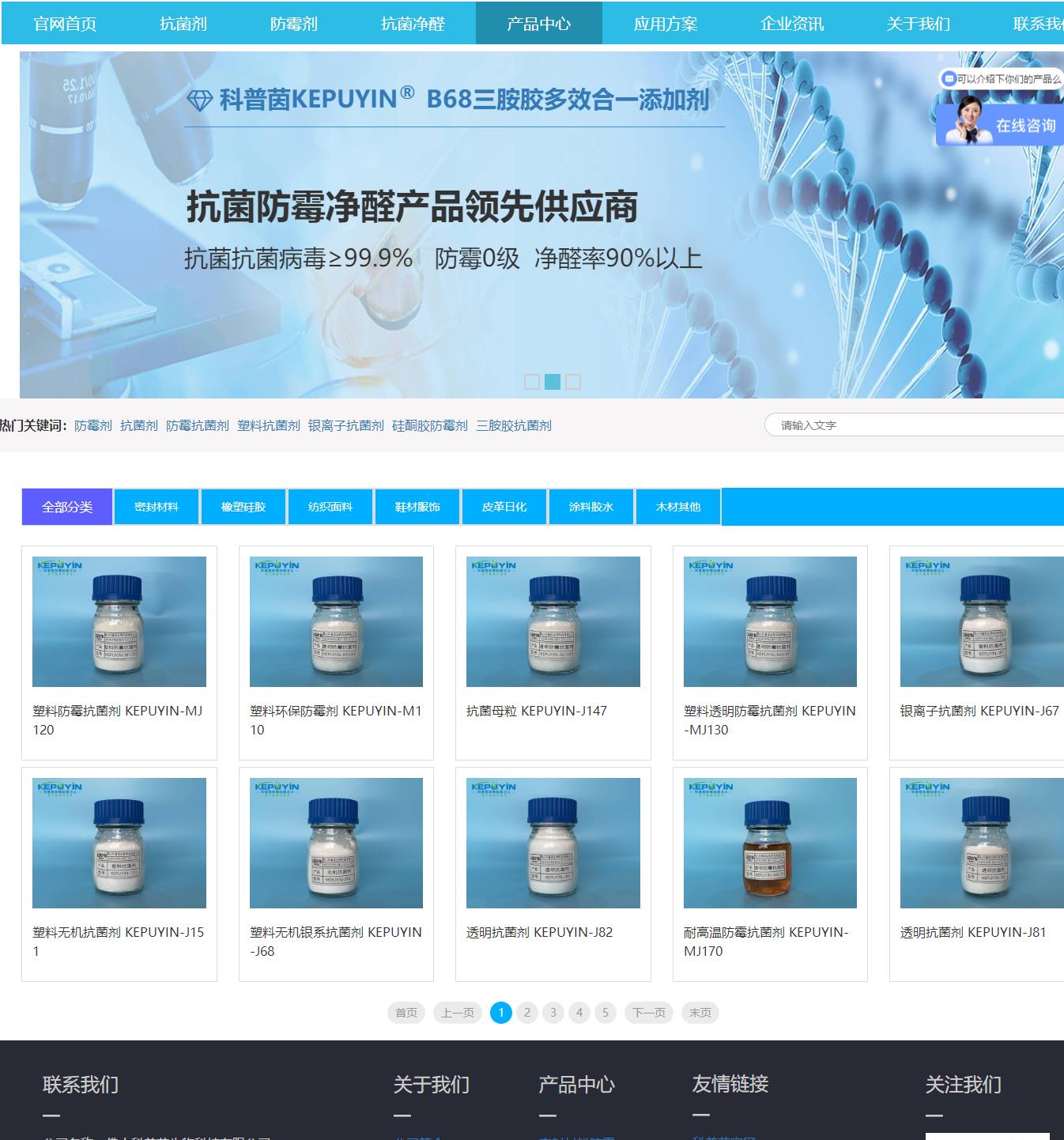Open the 官网首页 navigation item
The height and width of the screenshot is (1140, 1064).
point(65,24)
